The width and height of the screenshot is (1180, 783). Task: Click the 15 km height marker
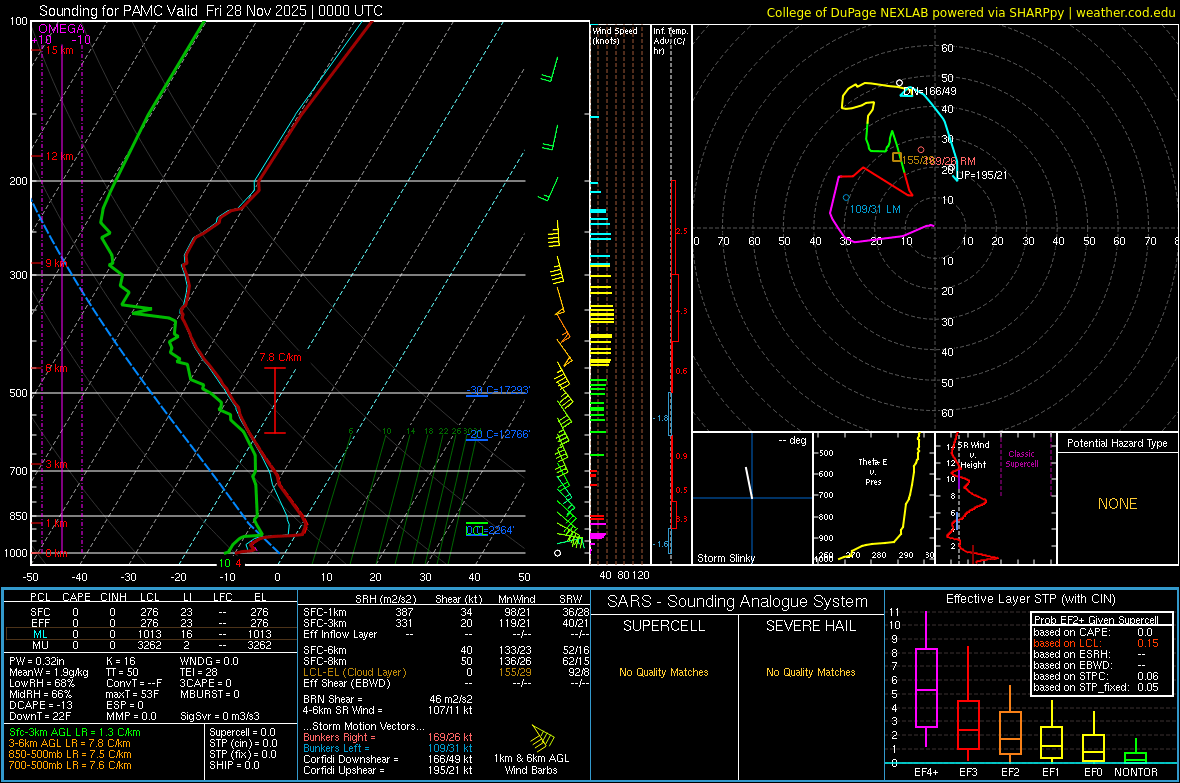click(x=59, y=50)
